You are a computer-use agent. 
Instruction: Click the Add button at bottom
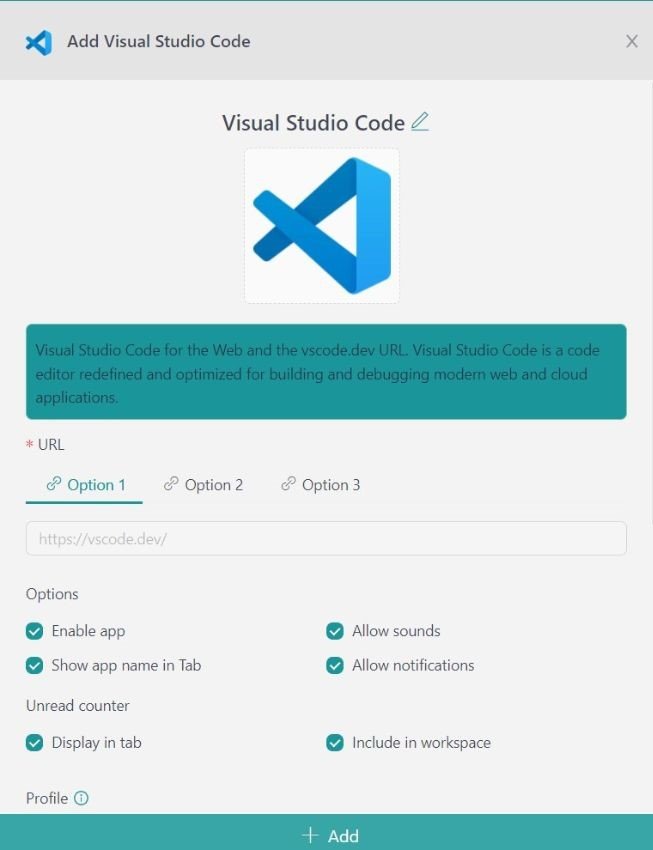326,832
